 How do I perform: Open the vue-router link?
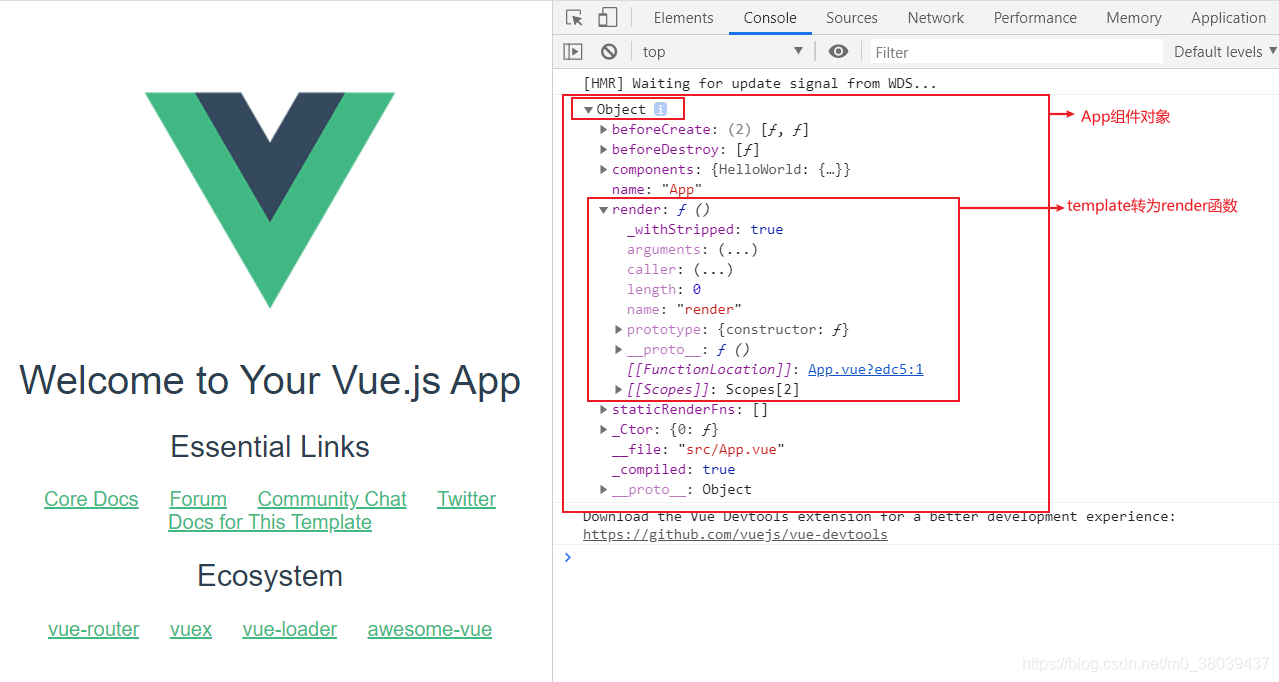coord(93,629)
